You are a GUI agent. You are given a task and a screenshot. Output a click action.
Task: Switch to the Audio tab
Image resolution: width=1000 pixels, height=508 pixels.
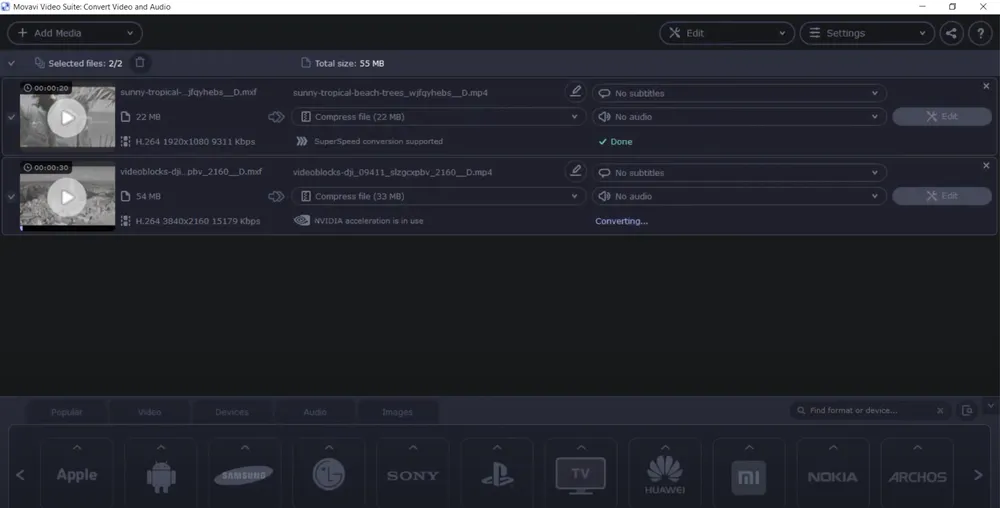(x=314, y=412)
